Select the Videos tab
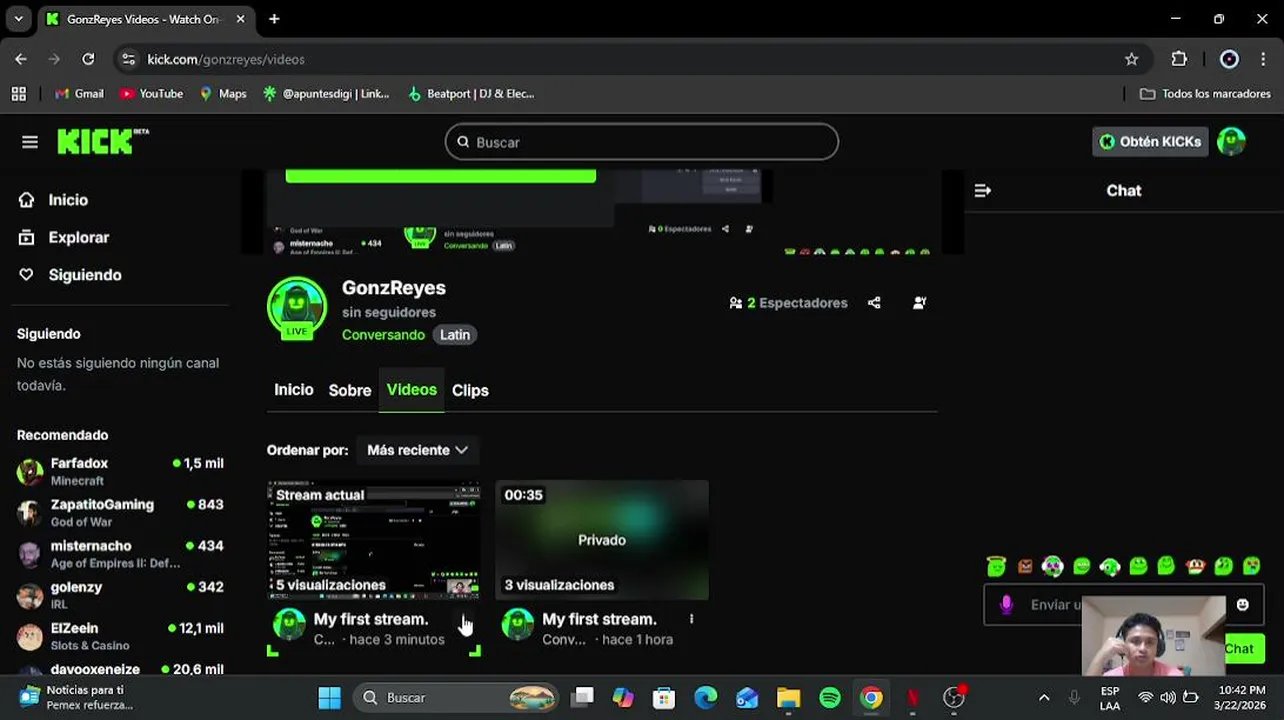1284x720 pixels. click(412, 390)
